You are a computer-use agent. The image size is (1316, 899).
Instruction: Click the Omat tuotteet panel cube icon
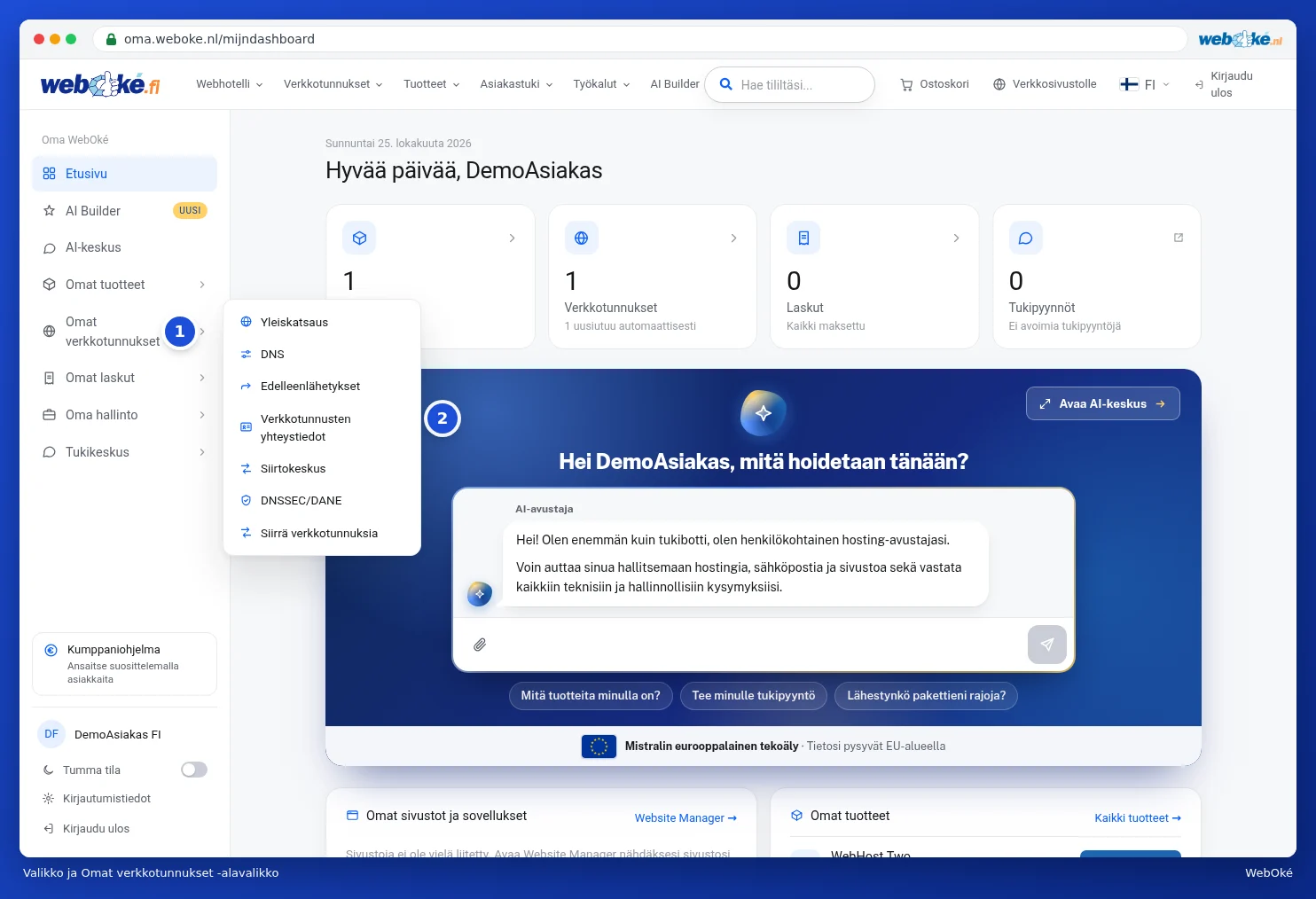point(796,816)
